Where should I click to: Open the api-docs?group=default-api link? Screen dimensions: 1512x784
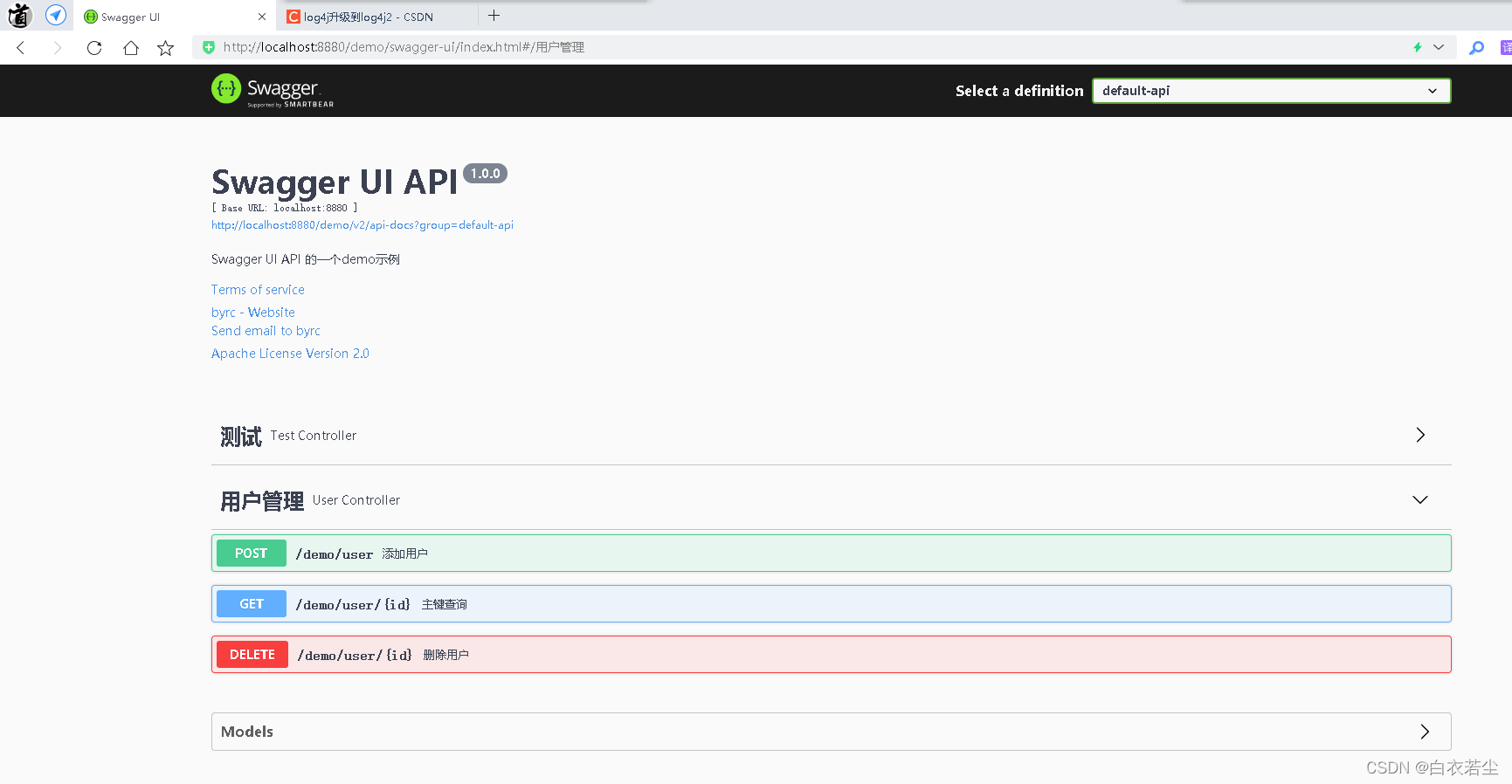click(362, 225)
